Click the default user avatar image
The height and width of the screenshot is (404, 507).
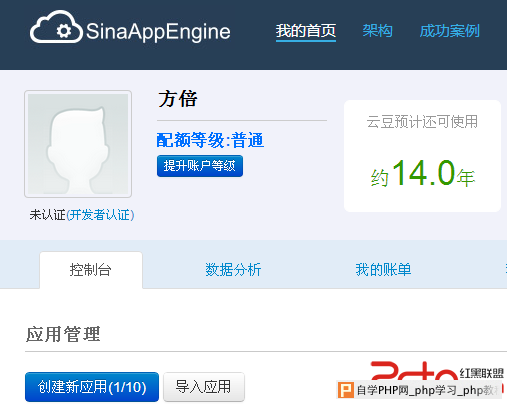click(x=78, y=144)
